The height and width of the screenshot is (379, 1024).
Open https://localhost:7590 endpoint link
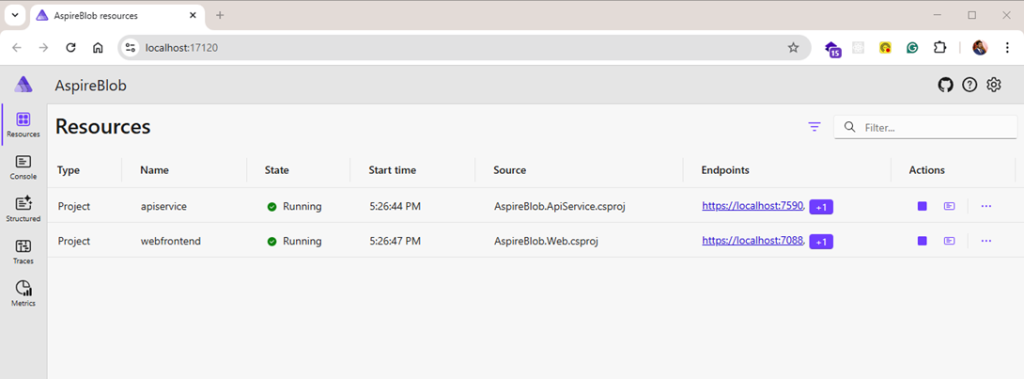[752, 206]
